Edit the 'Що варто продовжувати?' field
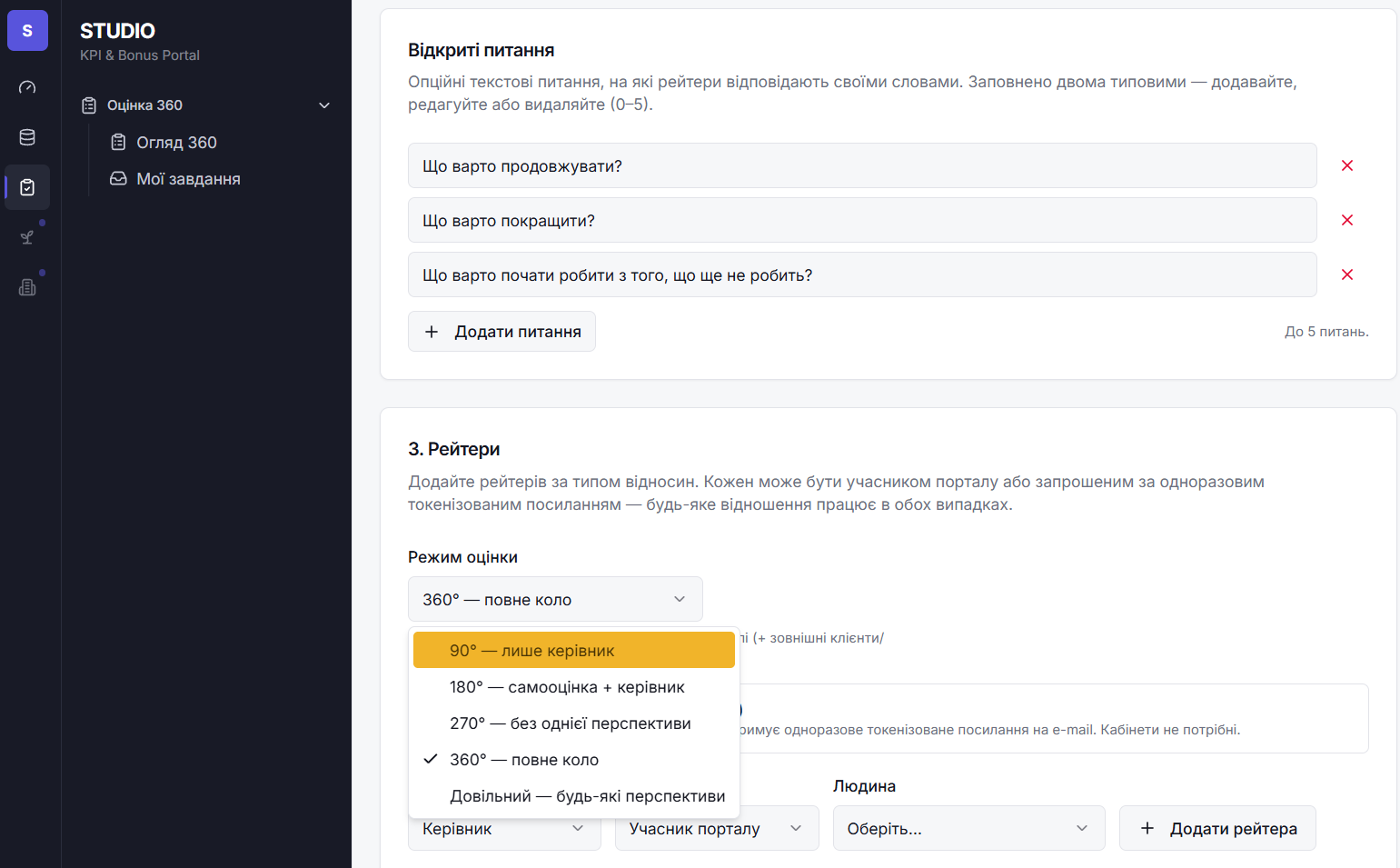 pyautogui.click(x=862, y=165)
